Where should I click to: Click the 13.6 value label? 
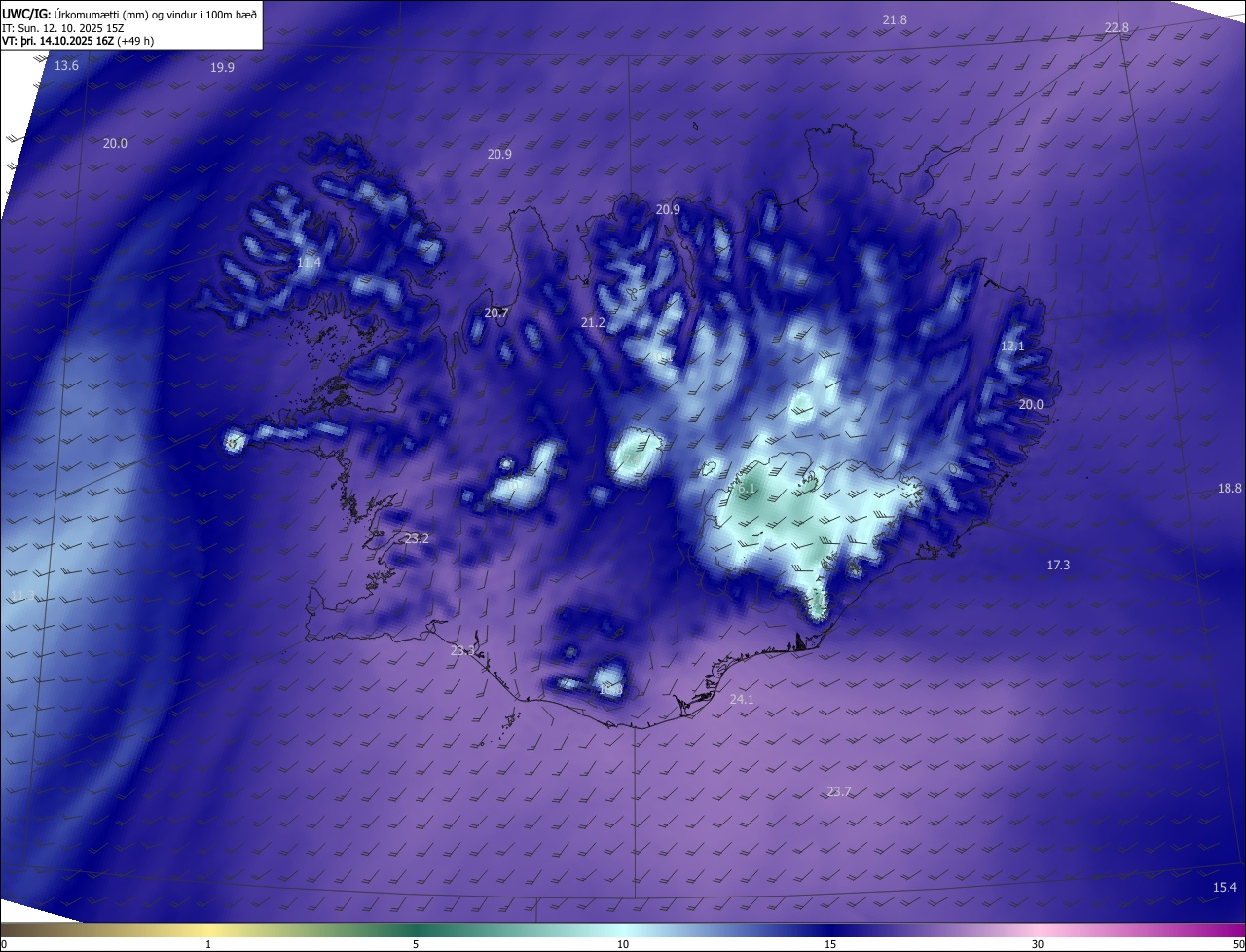point(66,65)
